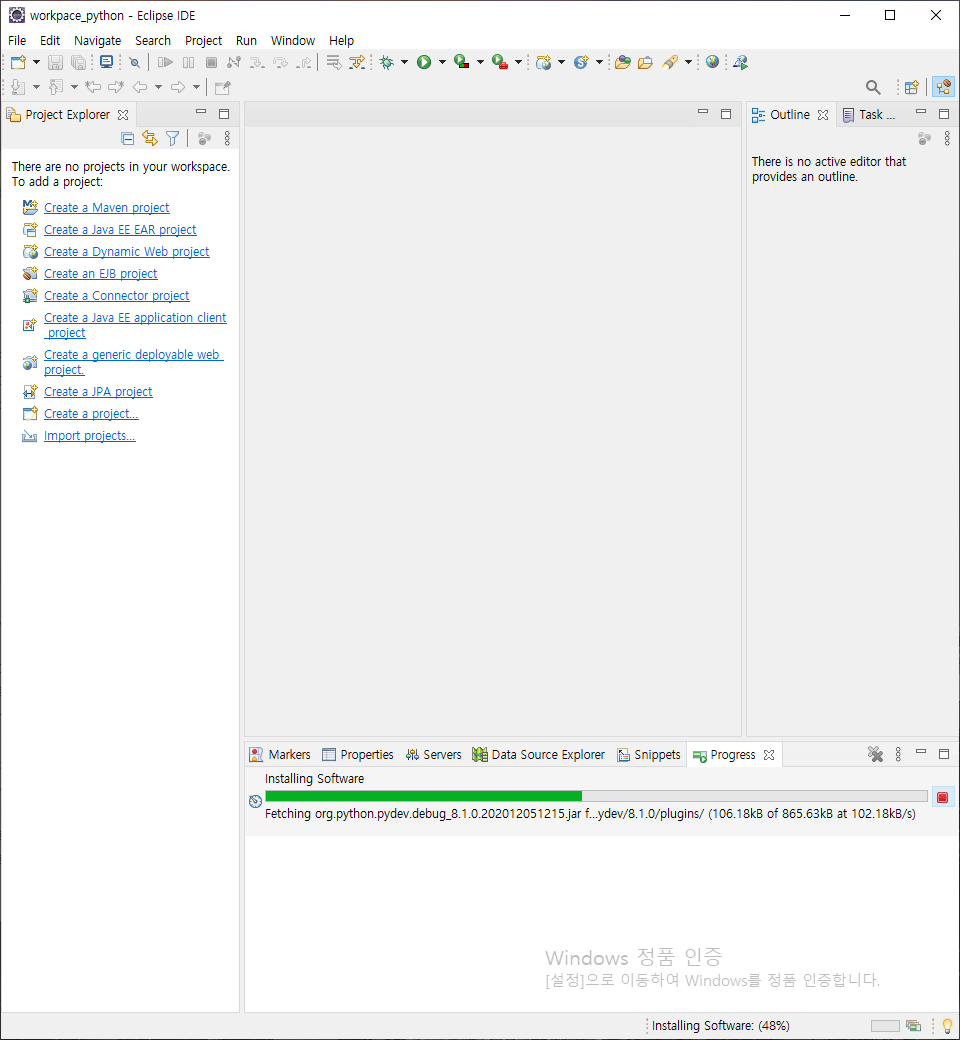The height and width of the screenshot is (1040, 960).
Task: Click the Drop to Frame icon
Action: 334,62
